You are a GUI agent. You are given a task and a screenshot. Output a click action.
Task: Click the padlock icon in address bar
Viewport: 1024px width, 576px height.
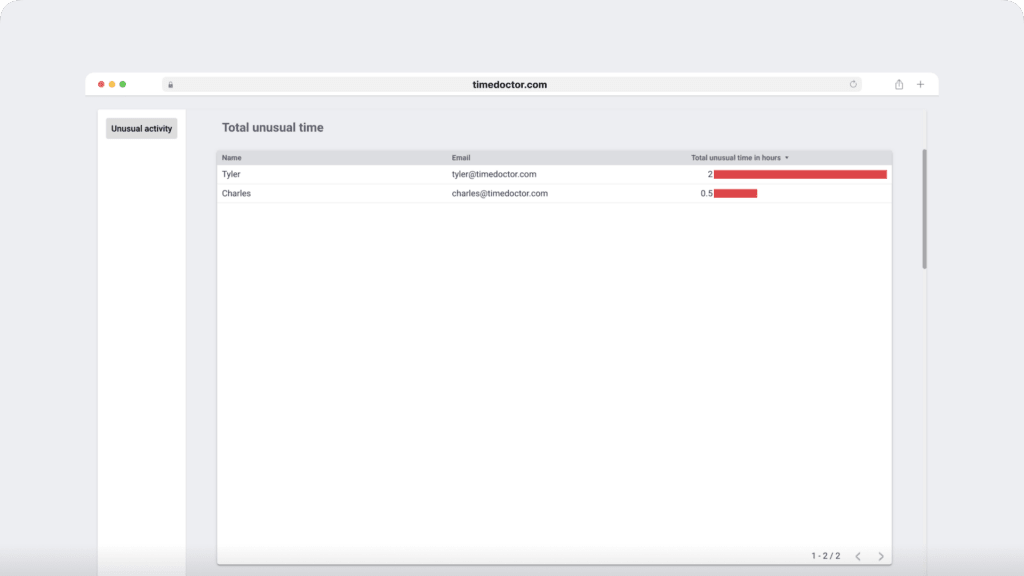click(x=171, y=85)
